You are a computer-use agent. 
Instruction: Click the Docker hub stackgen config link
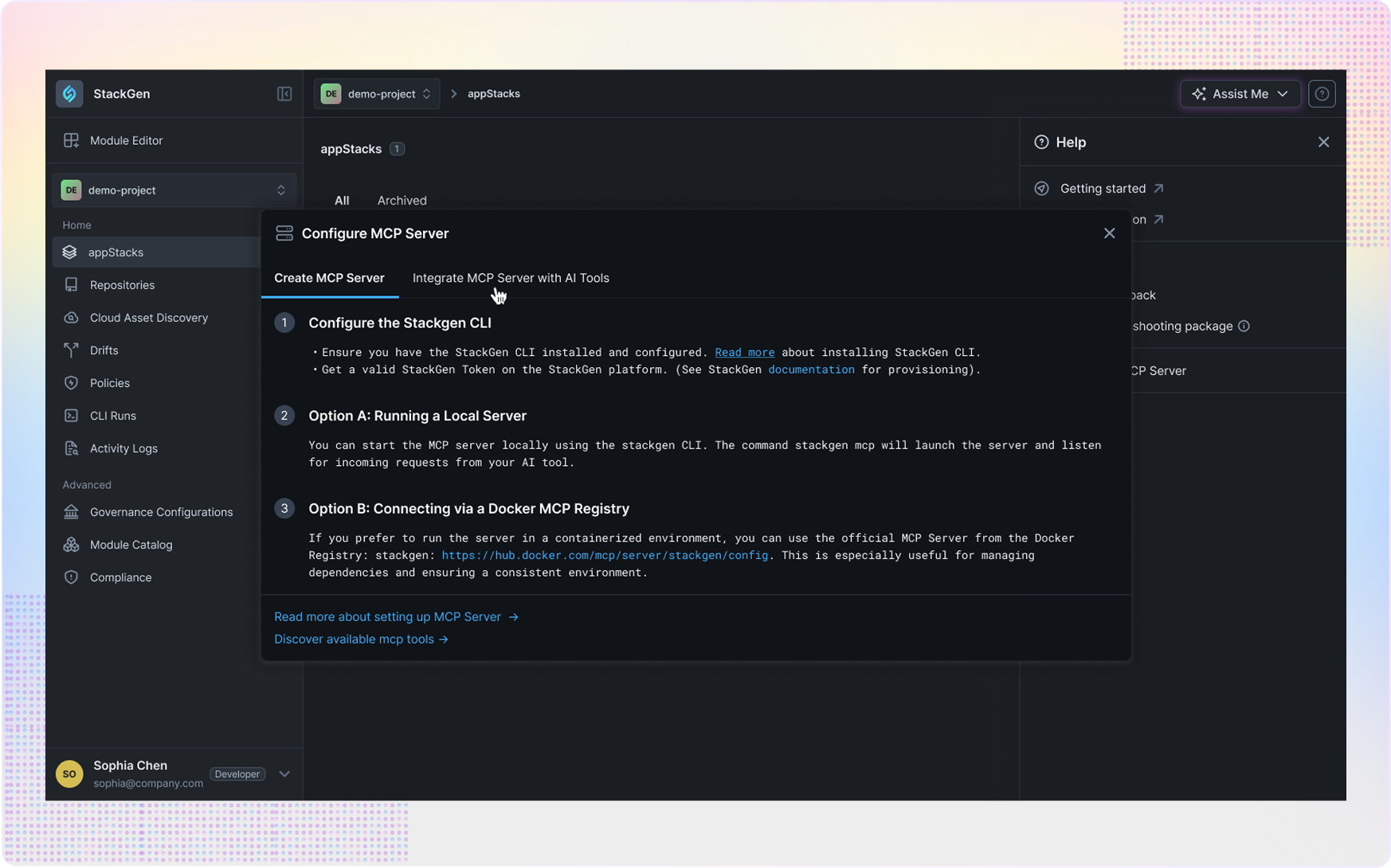tap(605, 556)
